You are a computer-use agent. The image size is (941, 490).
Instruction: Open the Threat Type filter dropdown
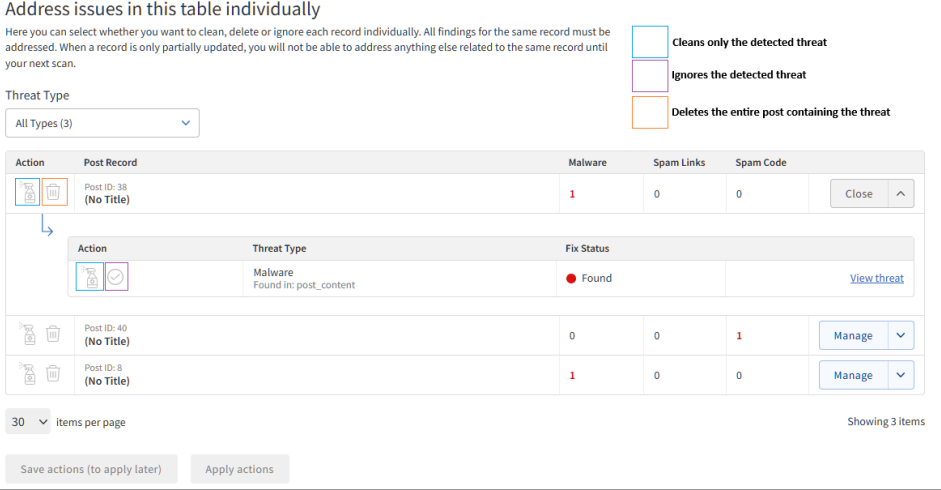click(102, 123)
